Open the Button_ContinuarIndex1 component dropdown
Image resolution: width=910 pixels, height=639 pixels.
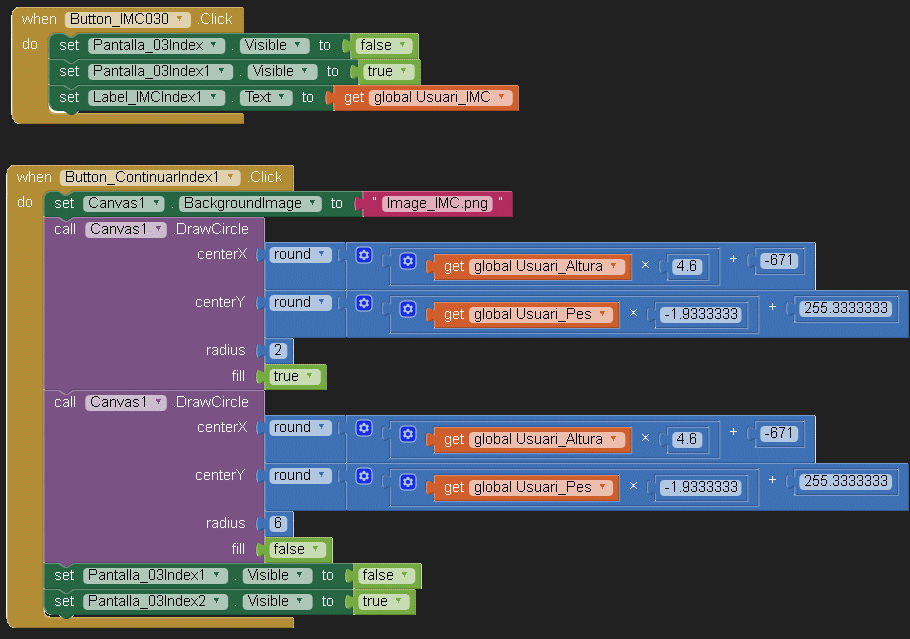[151, 177]
